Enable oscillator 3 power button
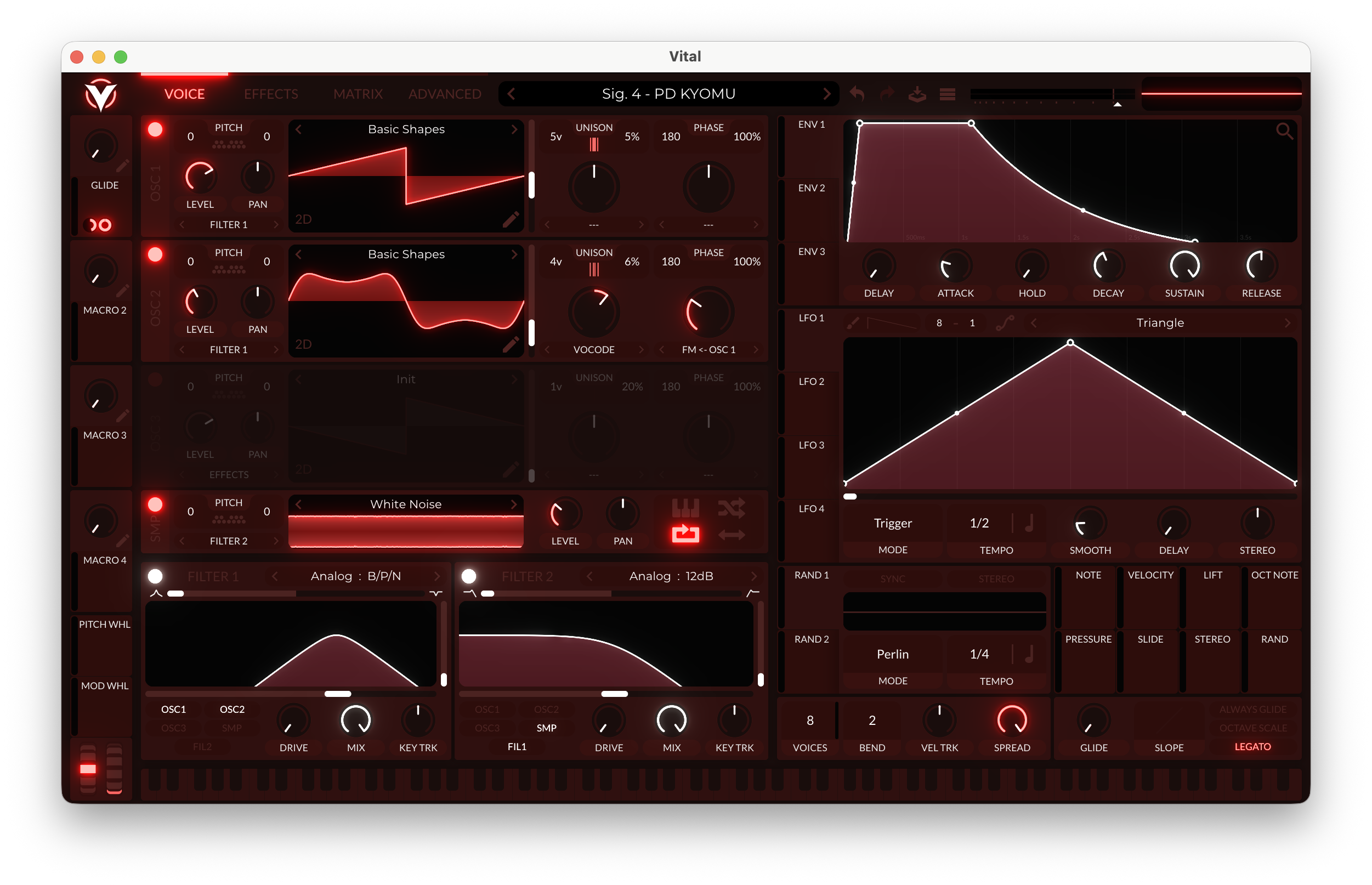Image resolution: width=1372 pixels, height=885 pixels. point(155,379)
